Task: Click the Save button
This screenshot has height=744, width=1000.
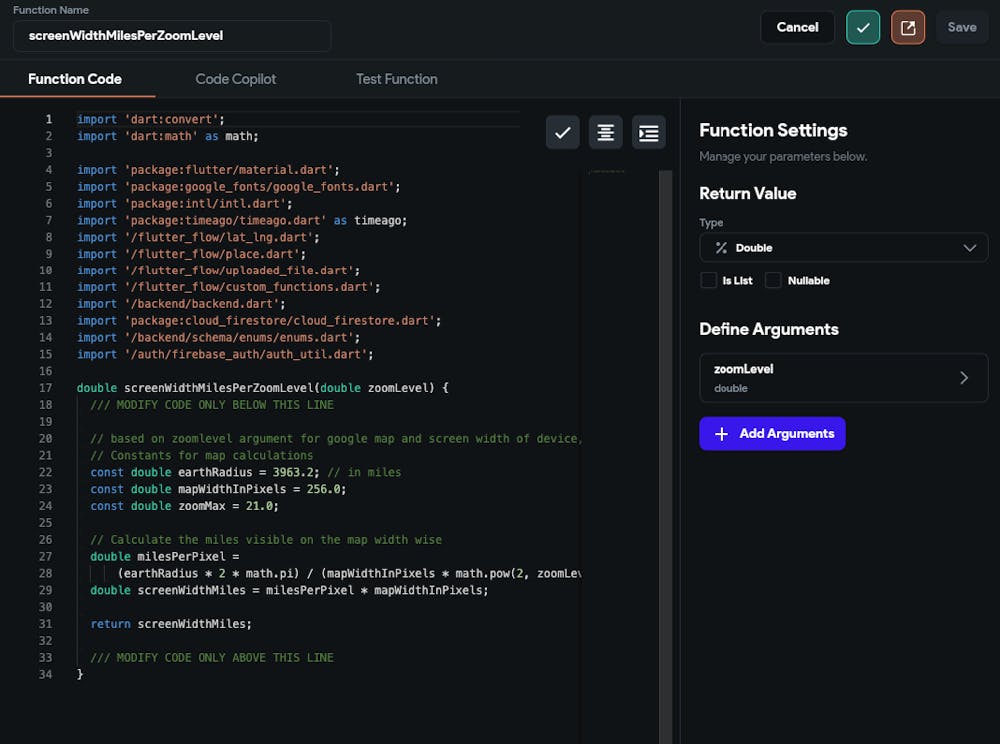Action: coord(962,28)
